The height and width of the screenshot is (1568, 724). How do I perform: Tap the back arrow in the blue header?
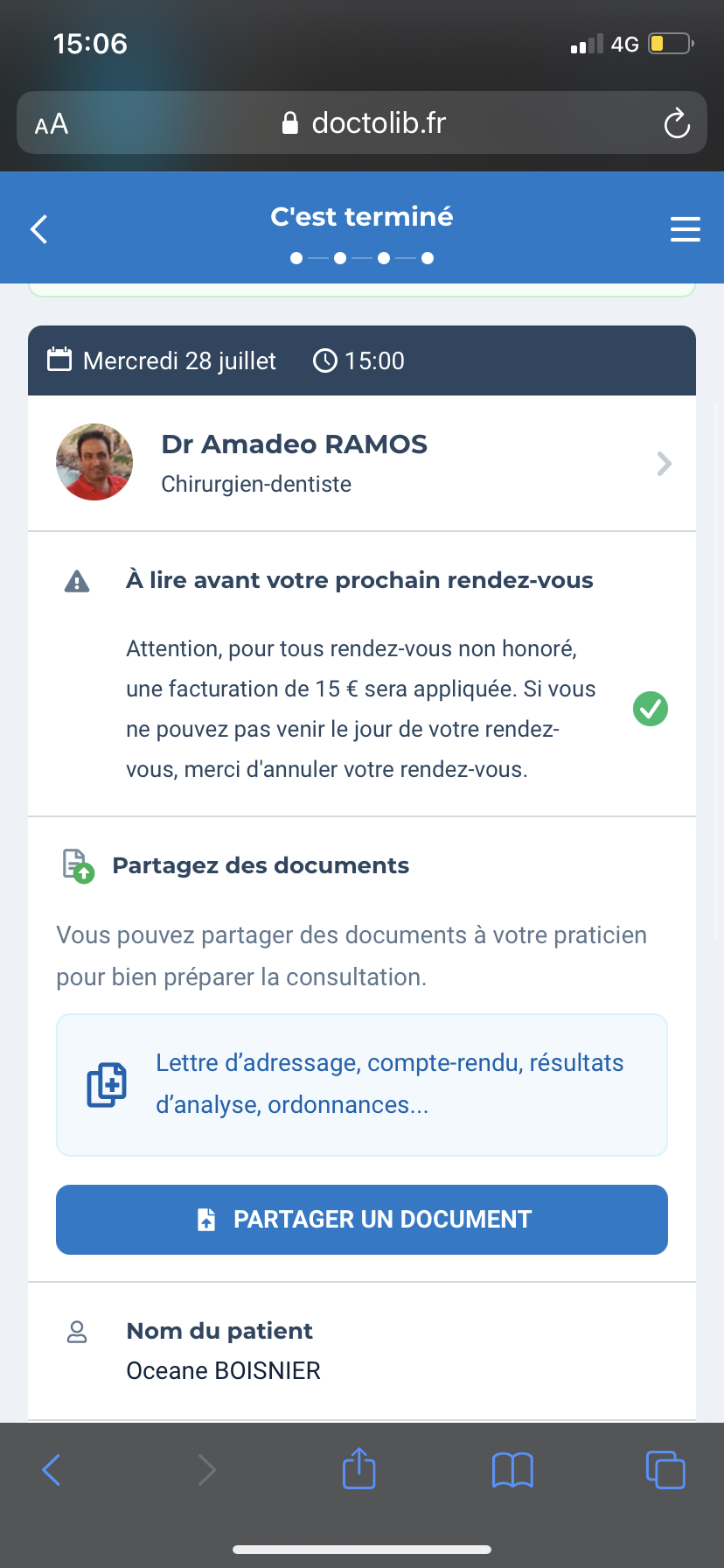[x=38, y=229]
